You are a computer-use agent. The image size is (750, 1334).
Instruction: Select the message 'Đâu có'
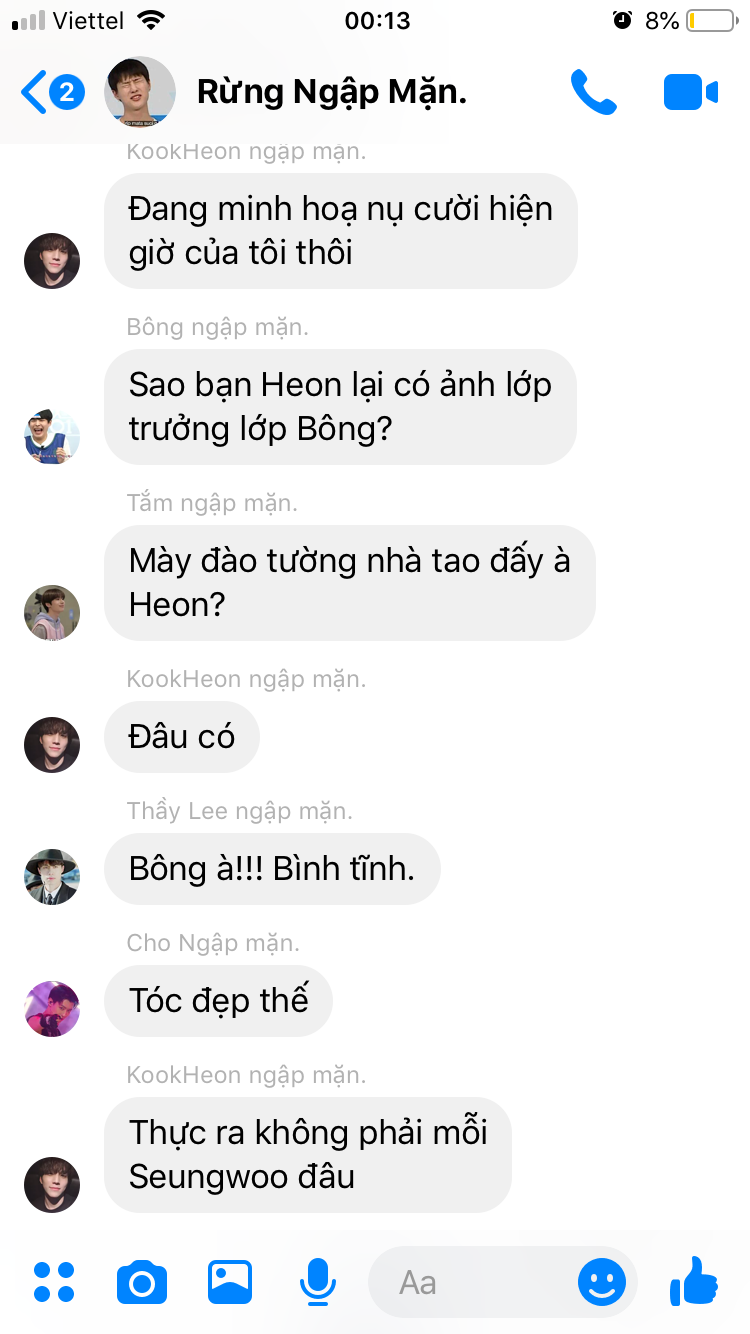click(182, 737)
